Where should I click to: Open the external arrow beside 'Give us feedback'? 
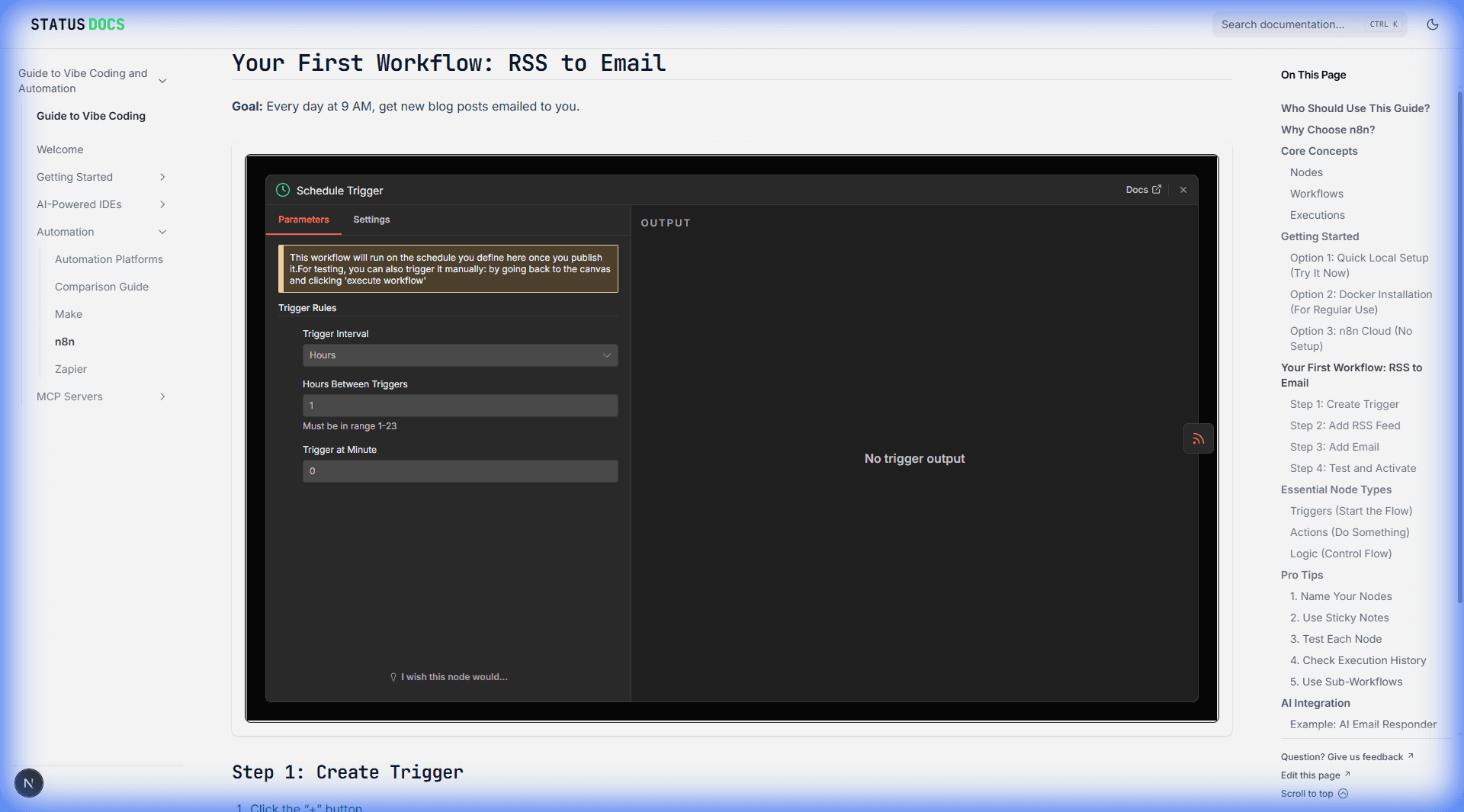tap(1409, 756)
